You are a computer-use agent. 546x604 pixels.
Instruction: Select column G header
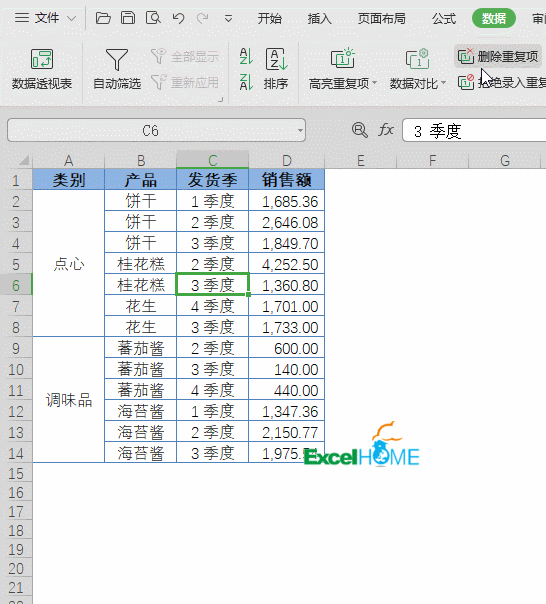(505, 160)
